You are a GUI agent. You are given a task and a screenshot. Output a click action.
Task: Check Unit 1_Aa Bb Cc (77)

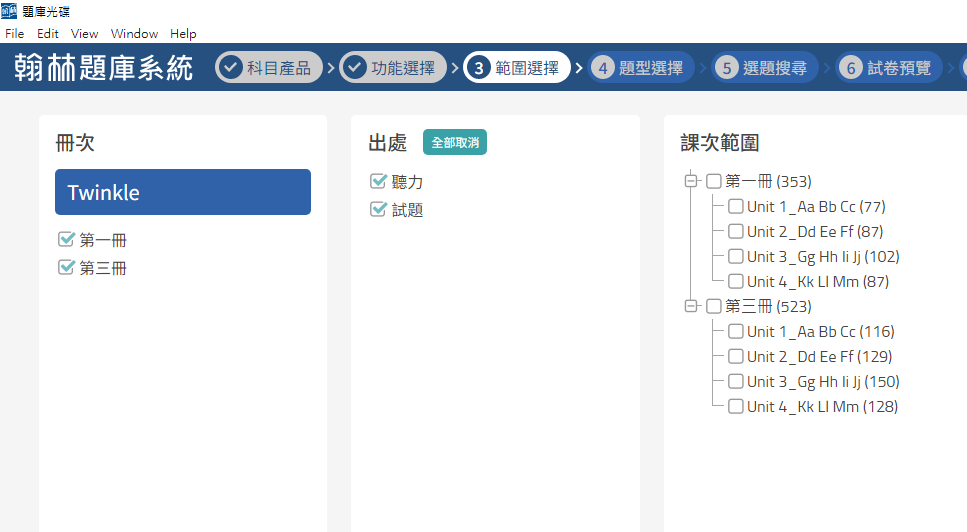[x=736, y=206]
